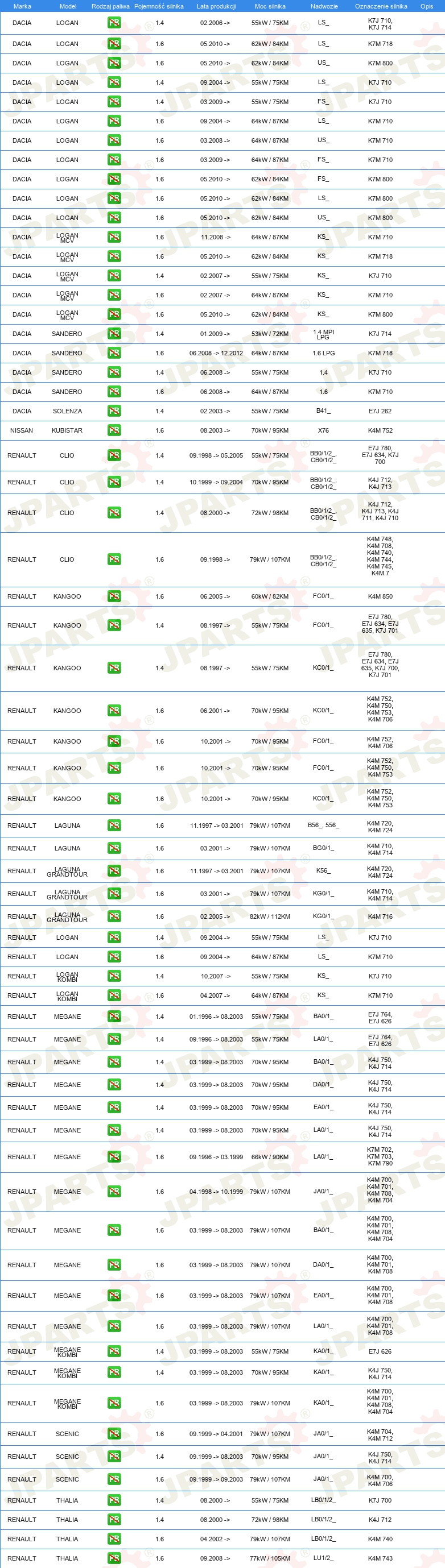The width and height of the screenshot is (445, 1568).
Task: Select the 06.2001 -> production date cell
Action: [x=215, y=710]
